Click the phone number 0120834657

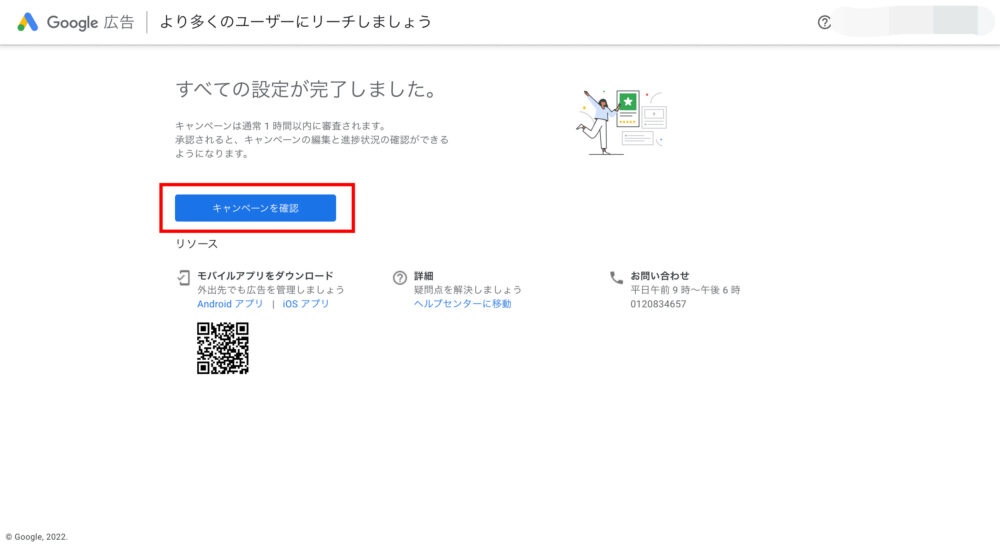click(x=658, y=304)
